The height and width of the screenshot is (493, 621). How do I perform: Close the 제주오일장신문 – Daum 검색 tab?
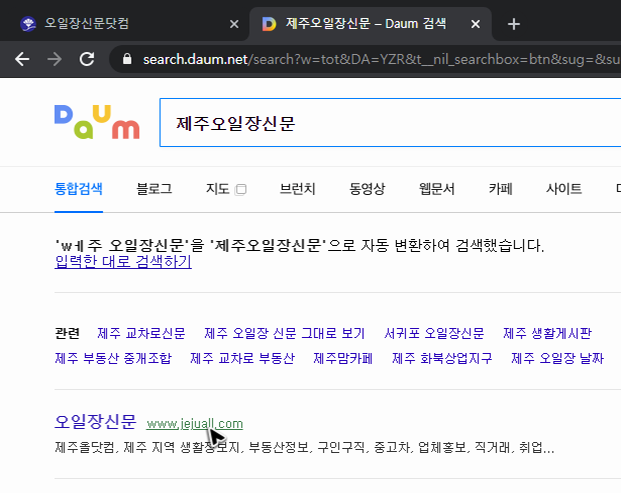tap(476, 24)
